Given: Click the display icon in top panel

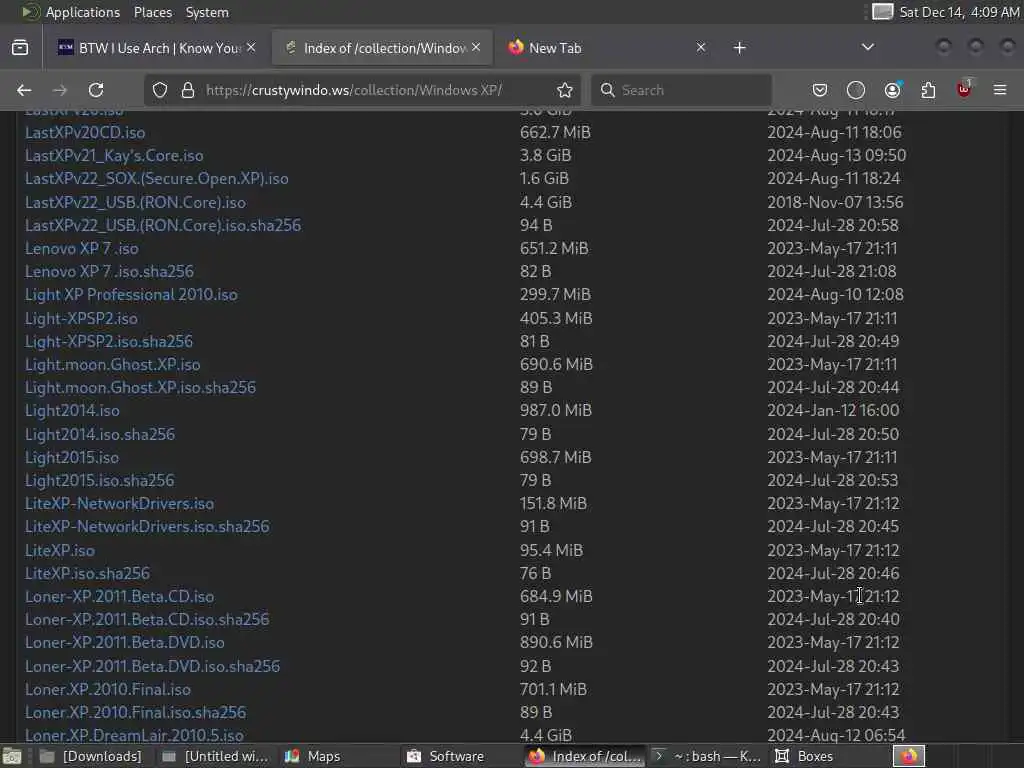Looking at the screenshot, I should (x=882, y=12).
